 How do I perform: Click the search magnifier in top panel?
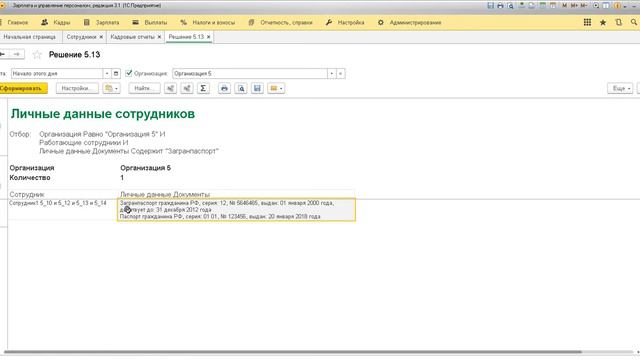pyautogui.click(x=634, y=22)
